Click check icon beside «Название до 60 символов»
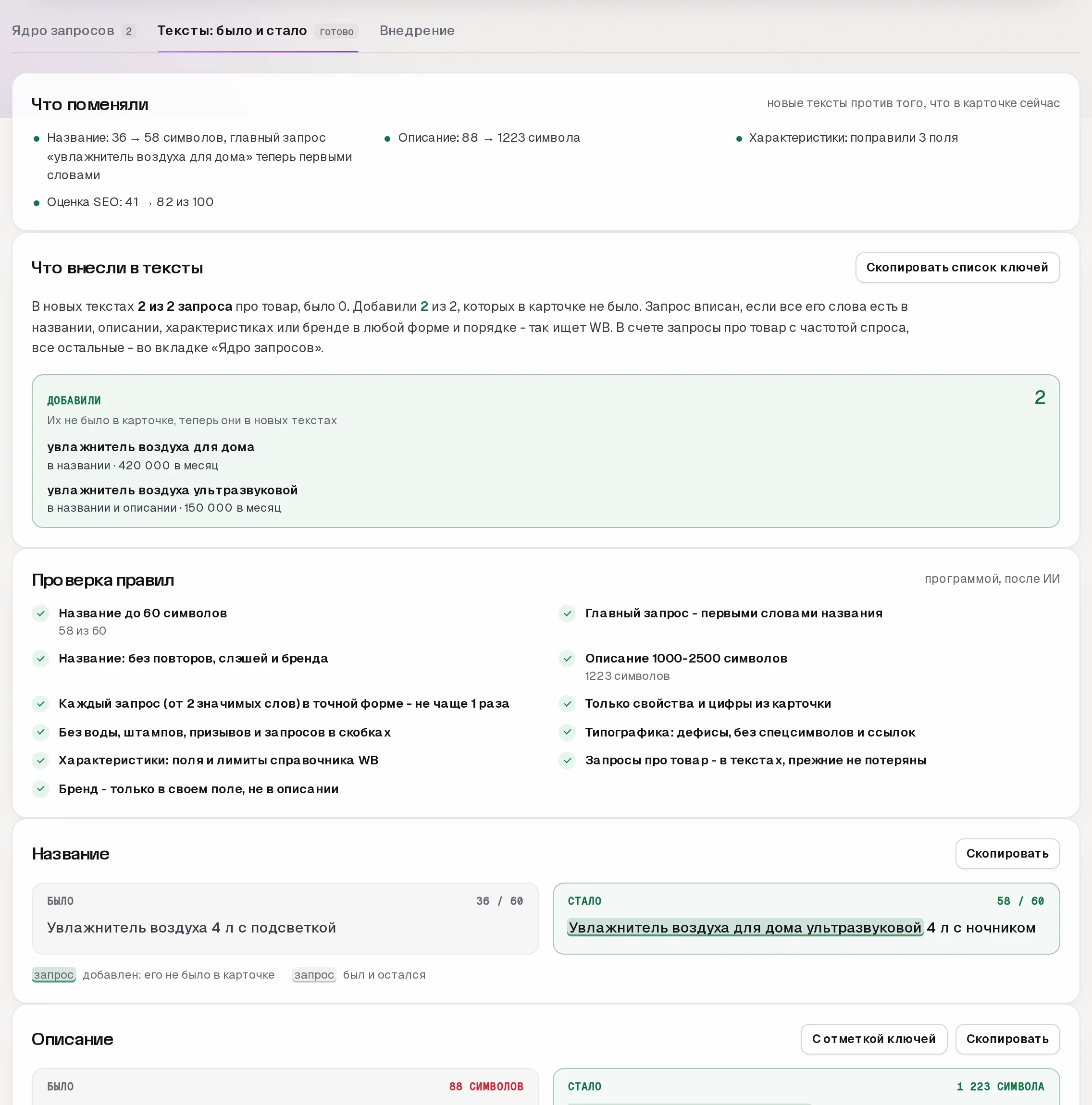 [41, 614]
